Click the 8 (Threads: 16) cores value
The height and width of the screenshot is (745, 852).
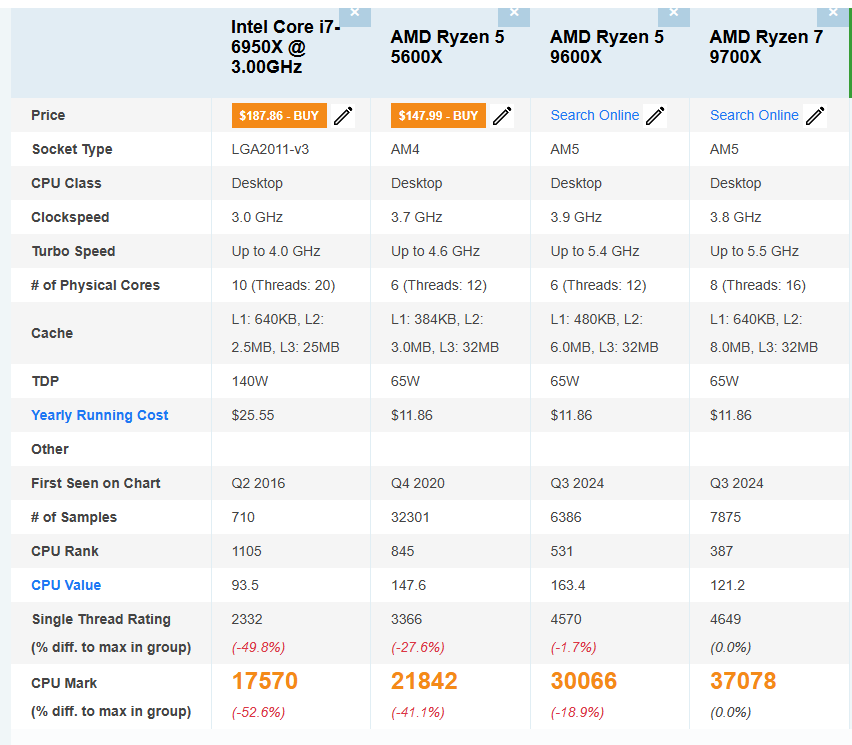point(758,285)
